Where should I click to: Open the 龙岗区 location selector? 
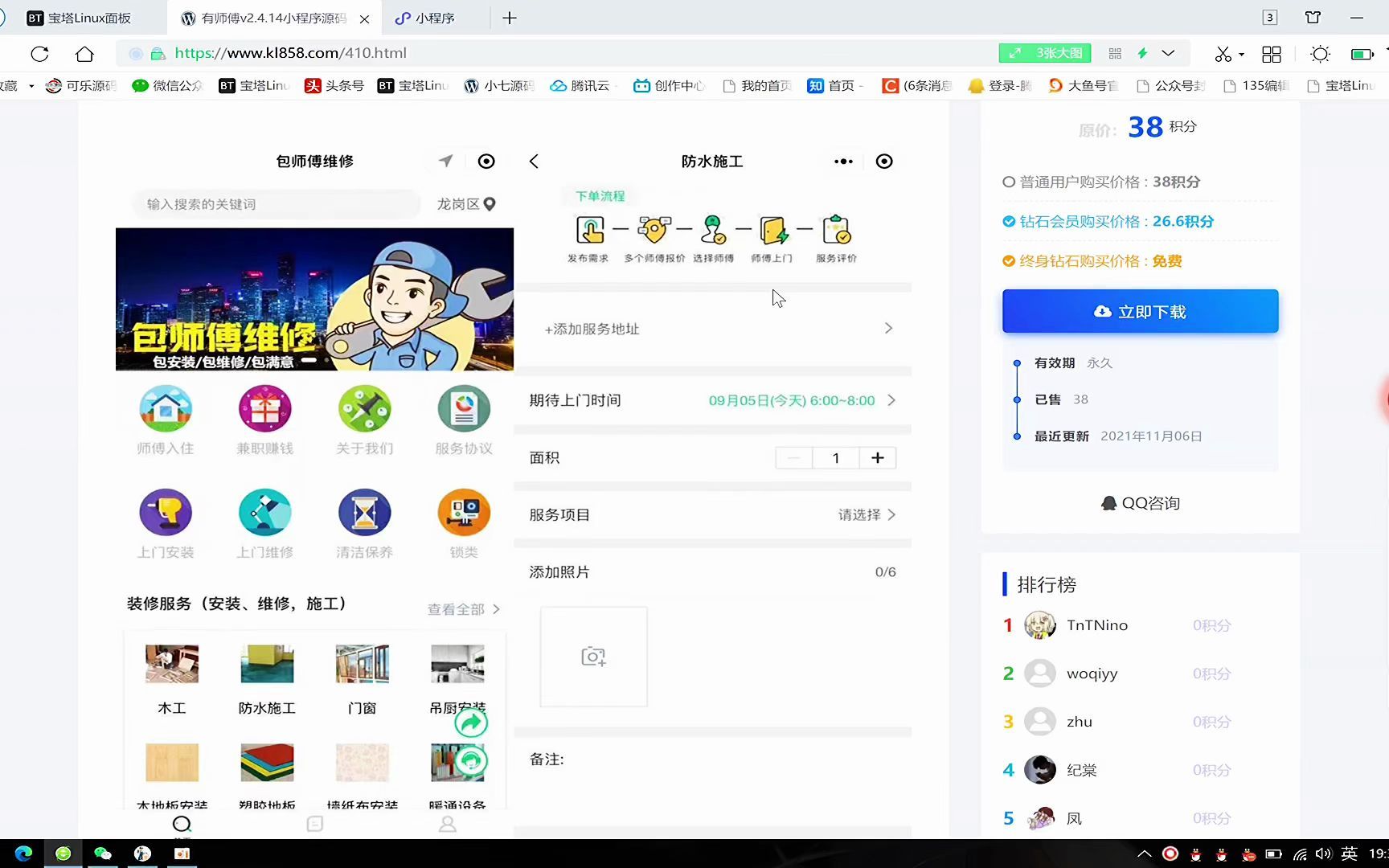tap(466, 204)
